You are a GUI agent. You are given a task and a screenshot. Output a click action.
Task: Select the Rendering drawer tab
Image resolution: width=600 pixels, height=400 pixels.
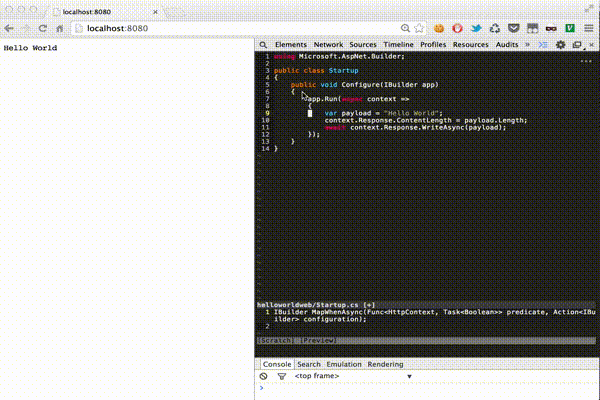click(385, 364)
